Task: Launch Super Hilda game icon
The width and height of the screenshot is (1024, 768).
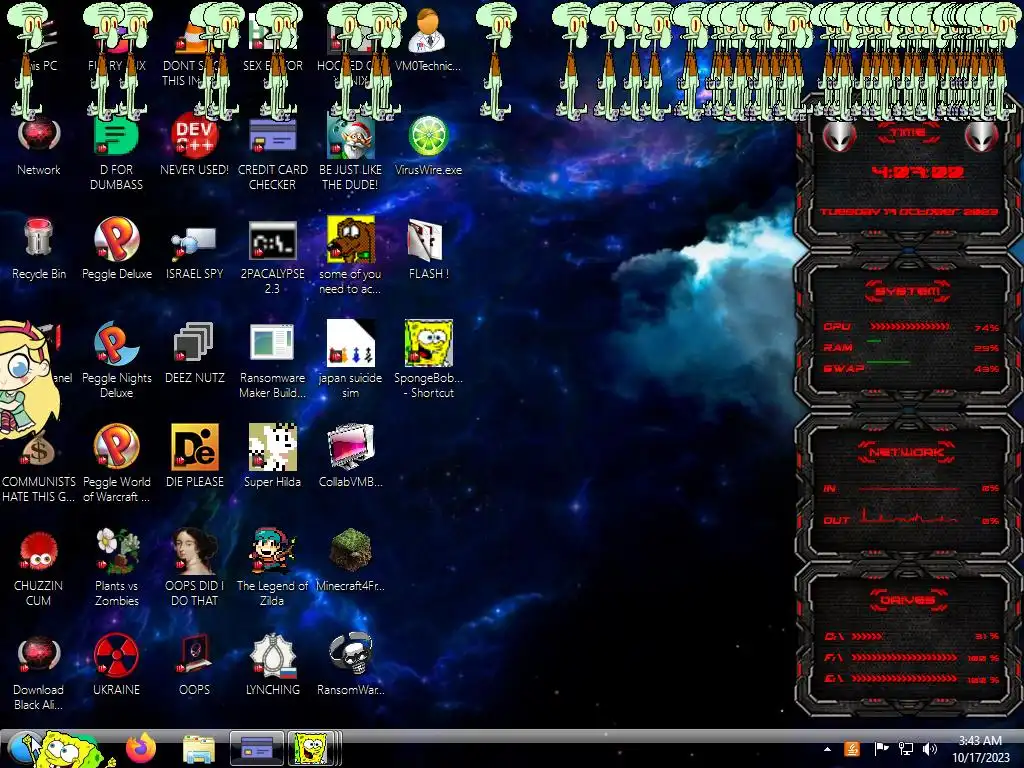Action: 272,456
